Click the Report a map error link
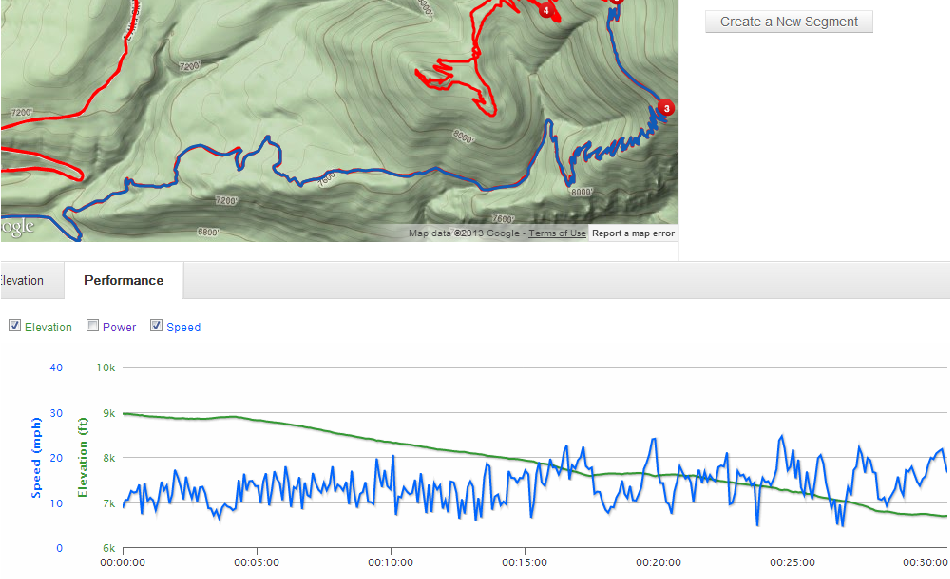This screenshot has width=950, height=579. 633,233
